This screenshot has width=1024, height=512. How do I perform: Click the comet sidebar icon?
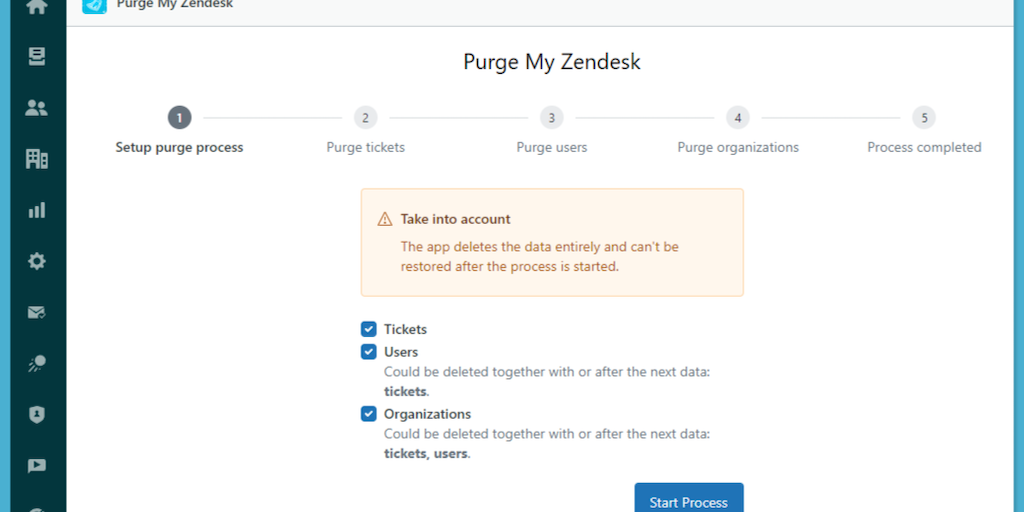coord(37,363)
